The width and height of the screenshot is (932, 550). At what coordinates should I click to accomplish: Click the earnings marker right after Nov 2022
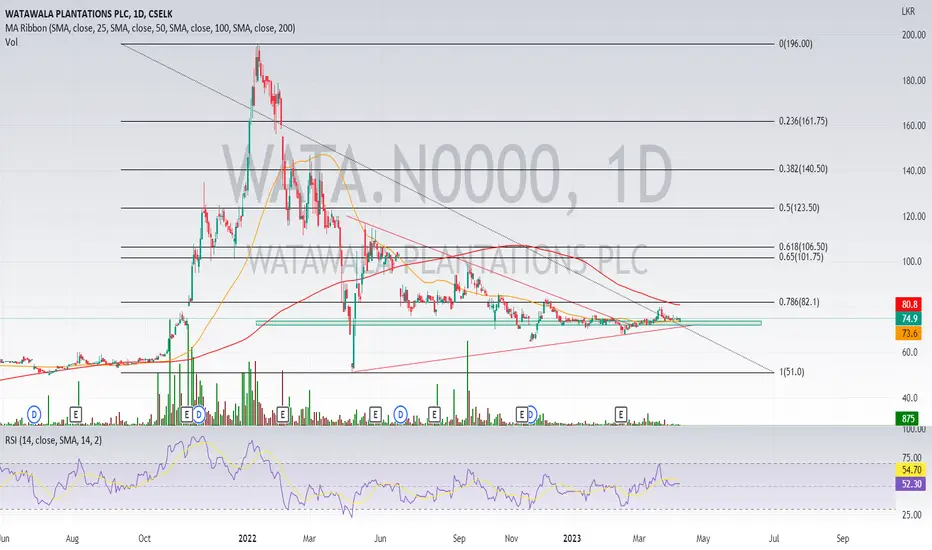tap(522, 414)
